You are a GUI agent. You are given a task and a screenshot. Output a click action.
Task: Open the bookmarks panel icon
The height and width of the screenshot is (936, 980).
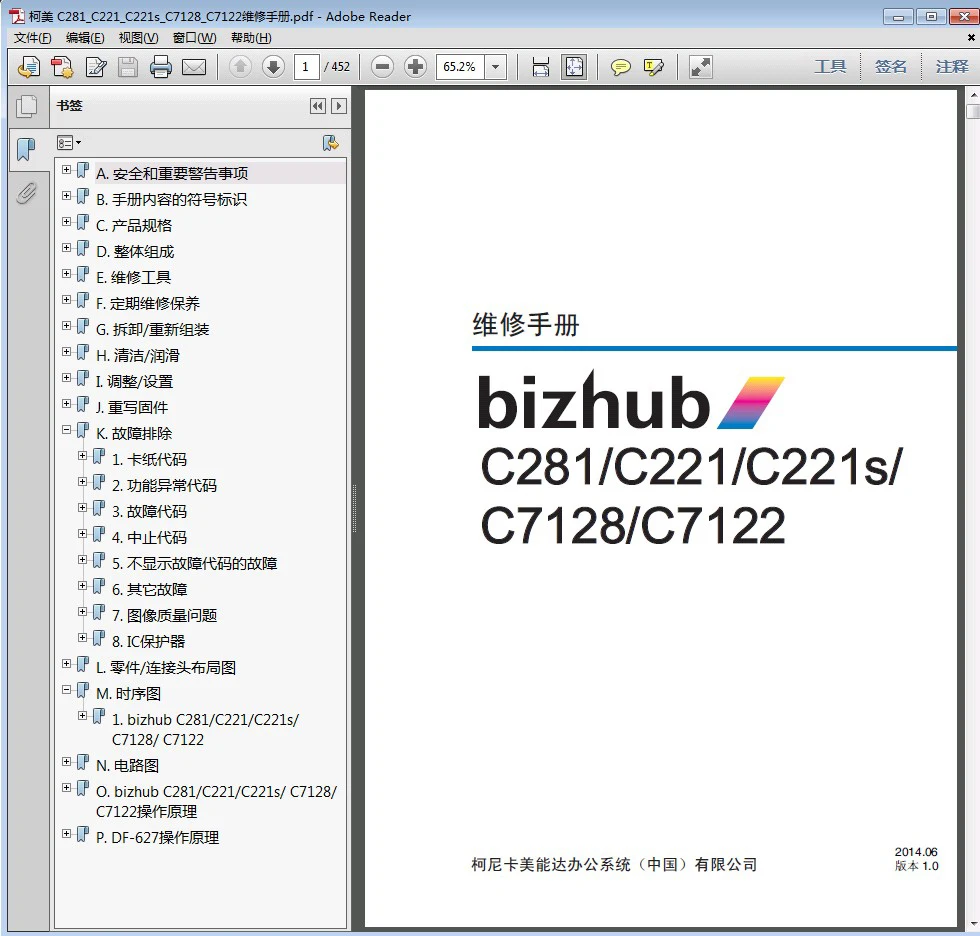[26, 149]
